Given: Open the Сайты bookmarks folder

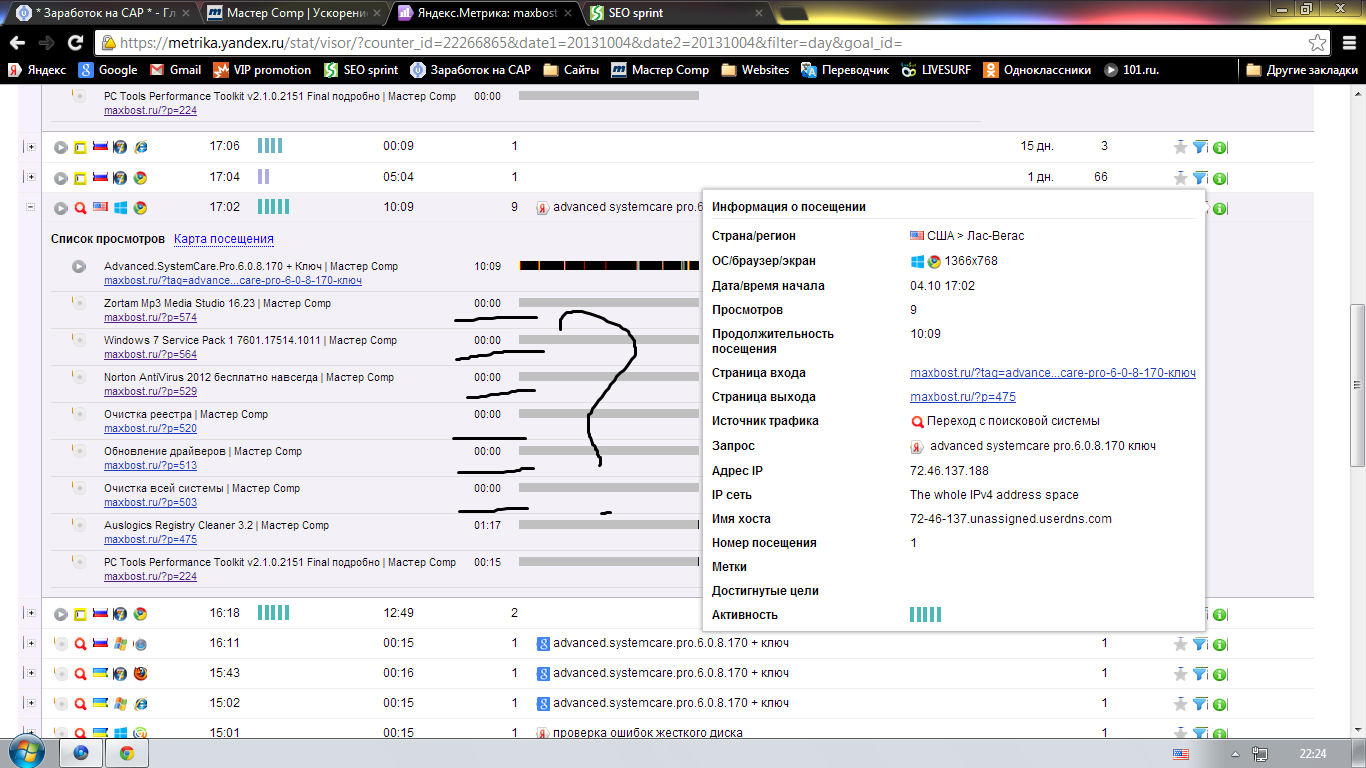Looking at the screenshot, I should coord(571,70).
